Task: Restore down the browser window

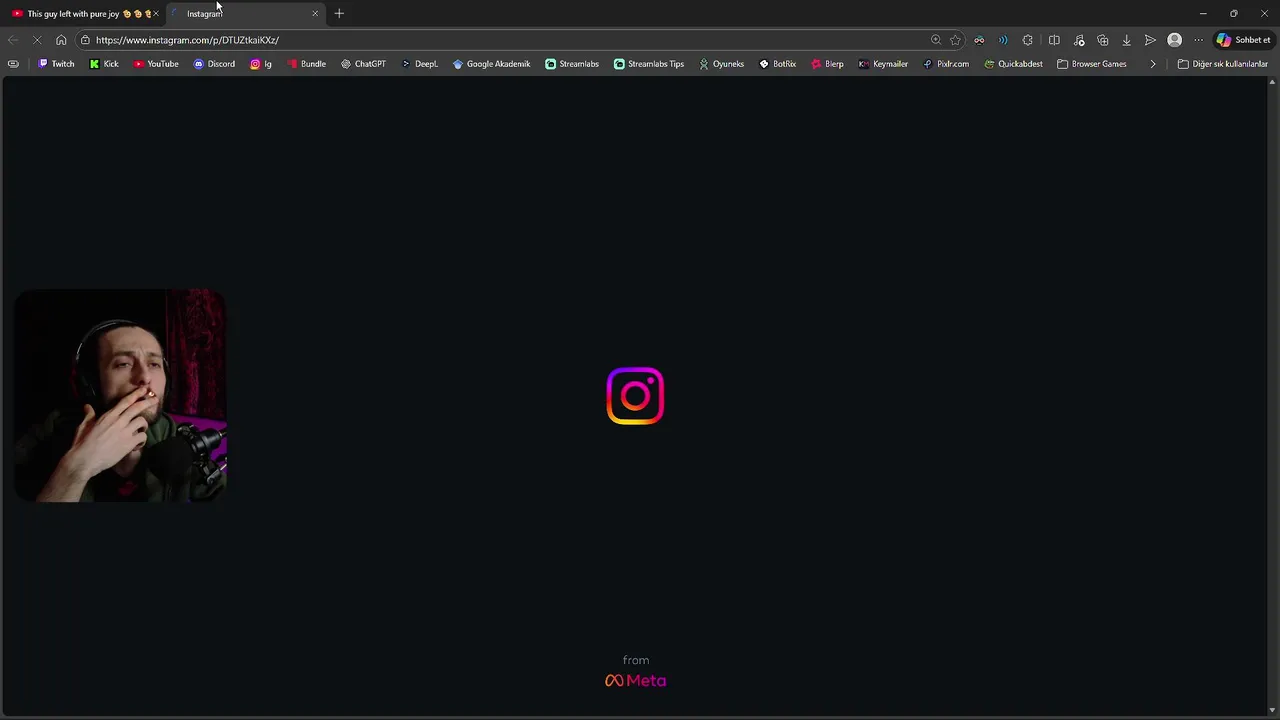Action: (x=1234, y=14)
